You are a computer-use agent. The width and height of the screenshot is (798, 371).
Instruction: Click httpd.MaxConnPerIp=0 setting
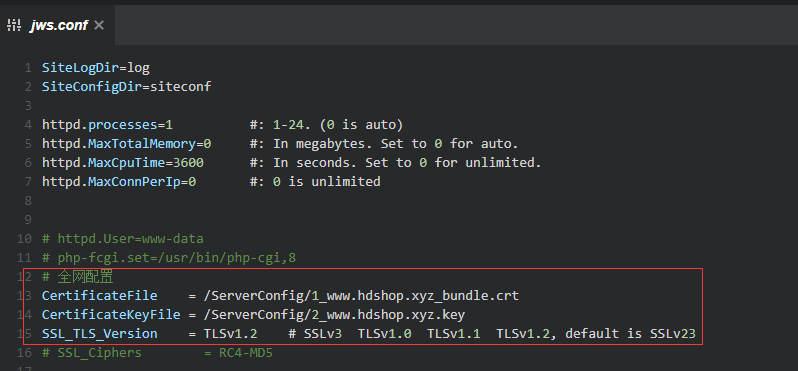pos(119,181)
